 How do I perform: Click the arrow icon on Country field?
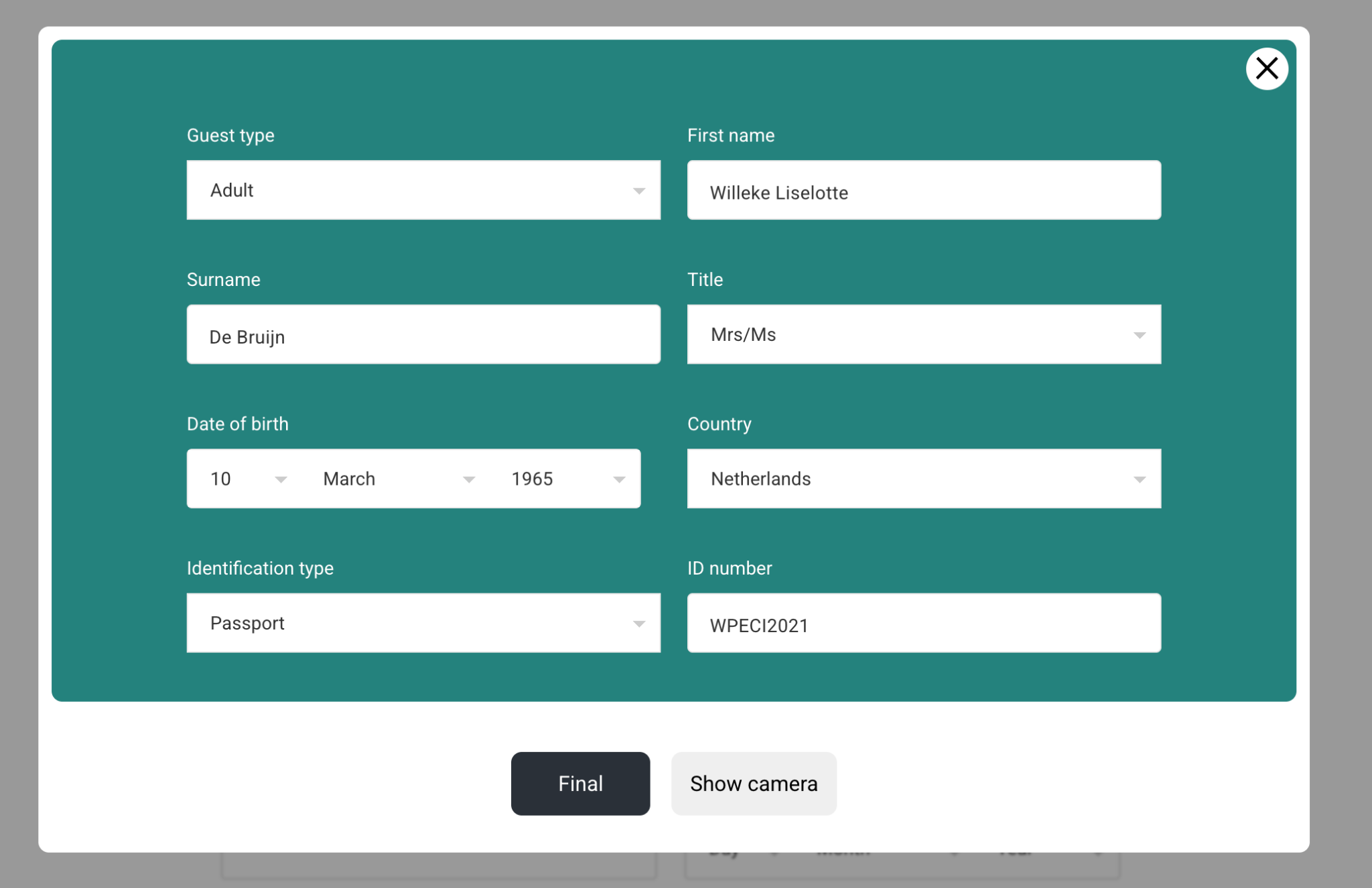pos(1139,479)
